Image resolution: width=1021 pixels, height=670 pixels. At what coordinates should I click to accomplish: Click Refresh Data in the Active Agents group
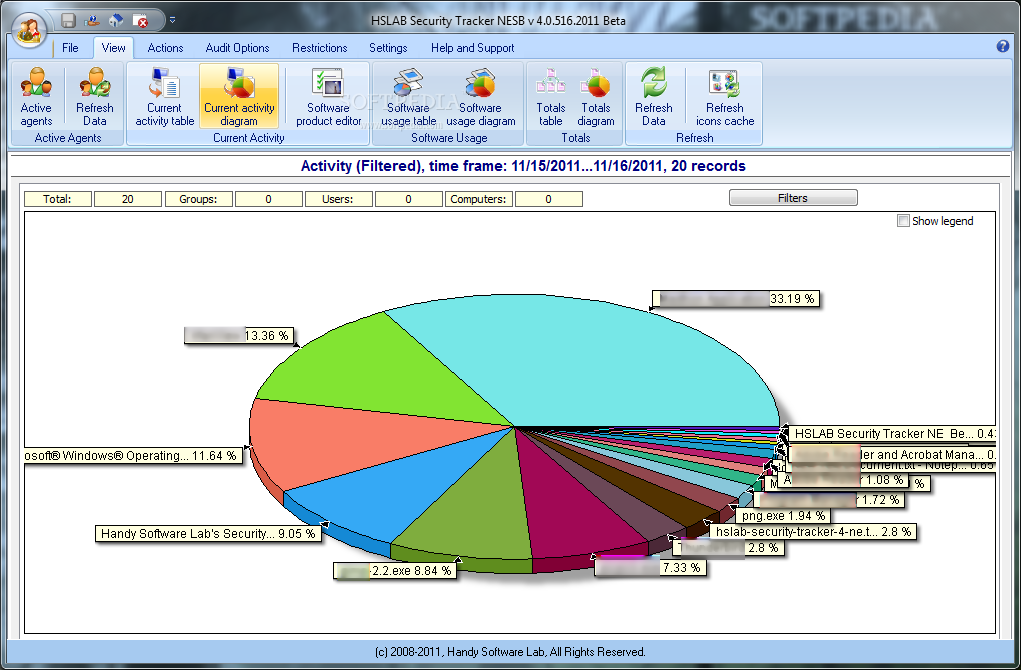94,96
